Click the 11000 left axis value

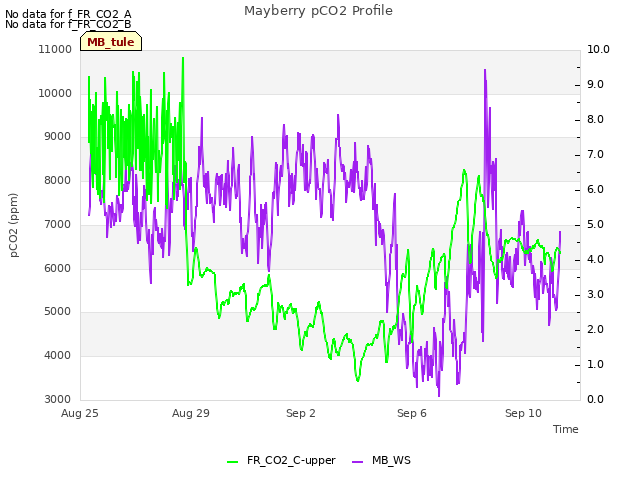click(x=55, y=50)
